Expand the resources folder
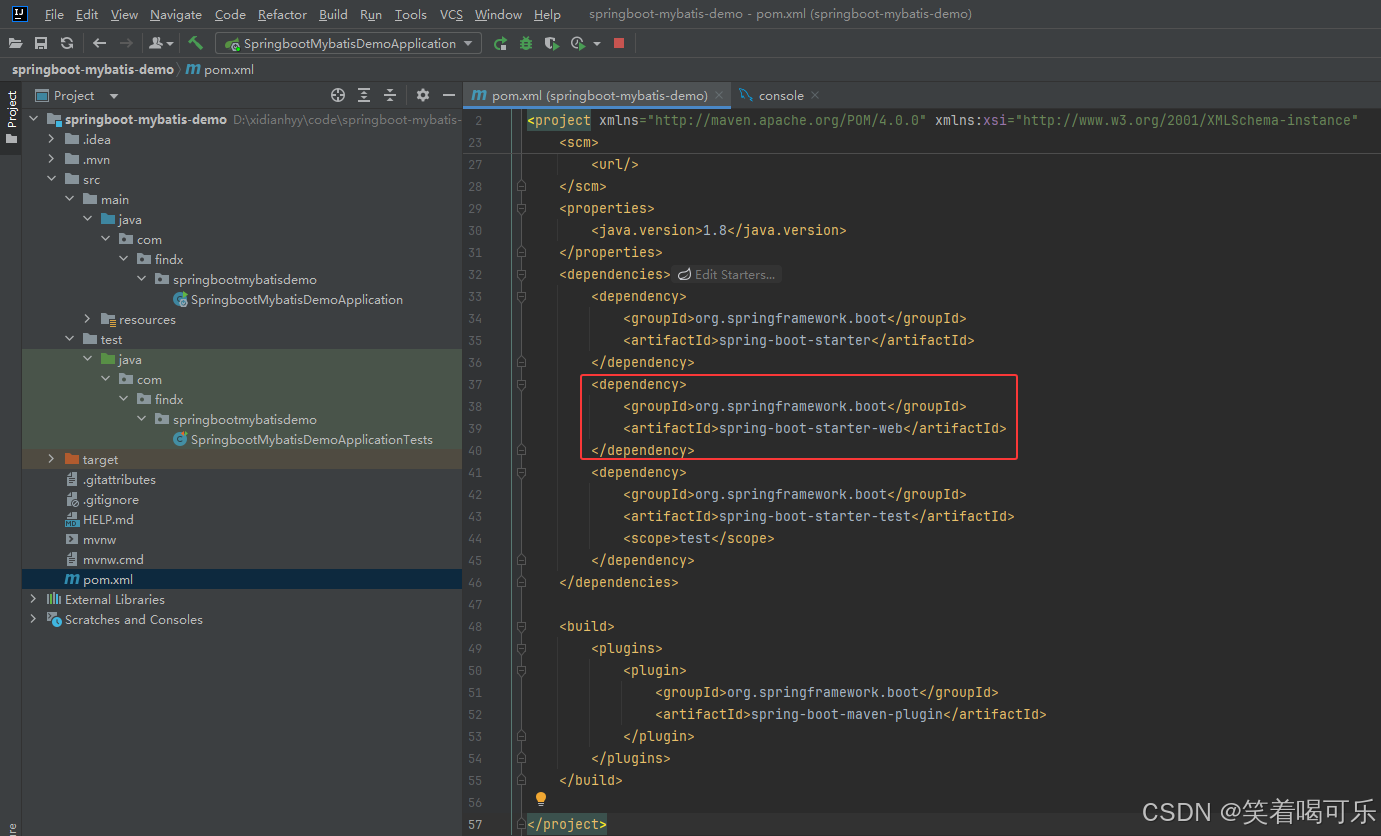The width and height of the screenshot is (1381, 836). click(x=87, y=319)
